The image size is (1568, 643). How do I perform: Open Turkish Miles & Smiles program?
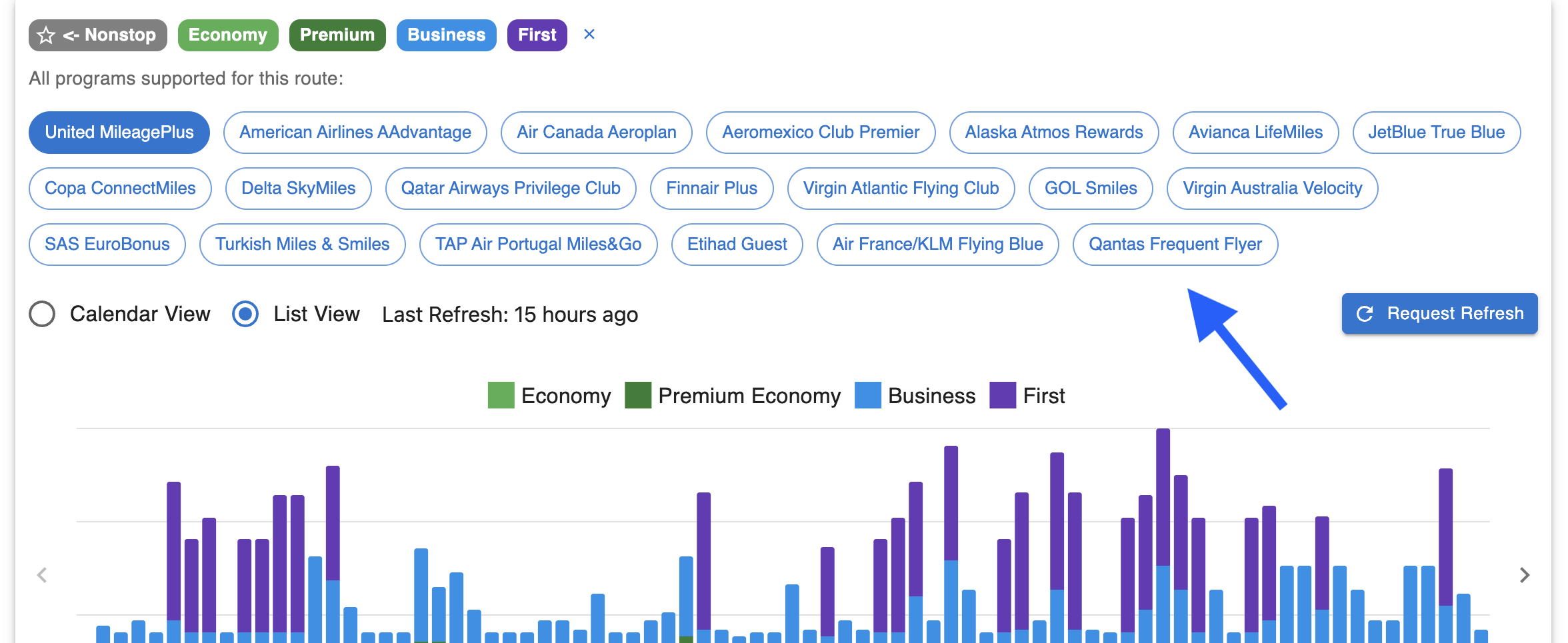coord(303,245)
